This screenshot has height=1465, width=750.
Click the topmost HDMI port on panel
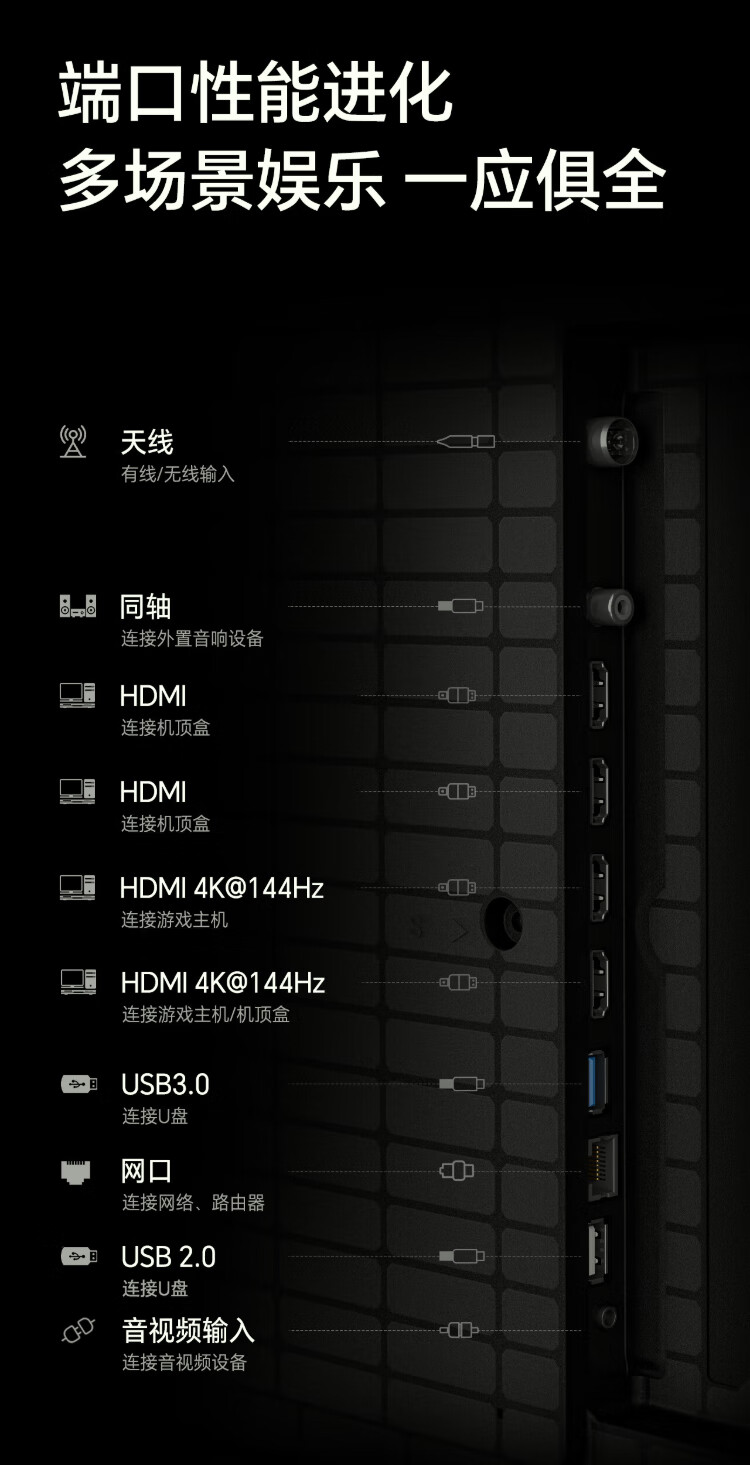click(x=599, y=695)
